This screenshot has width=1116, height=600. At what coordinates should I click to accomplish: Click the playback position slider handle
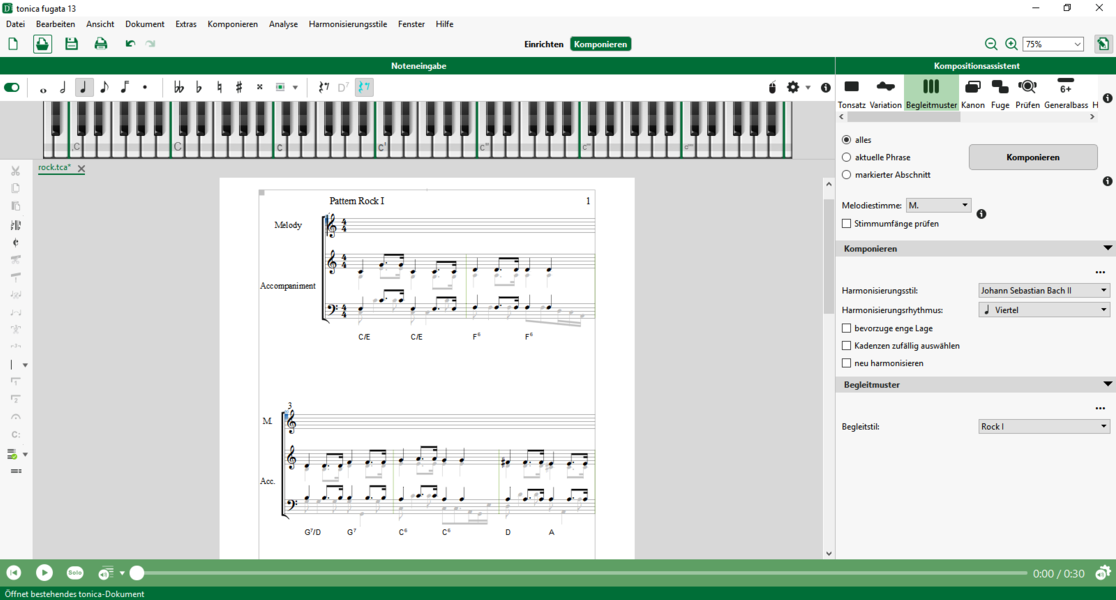point(137,573)
